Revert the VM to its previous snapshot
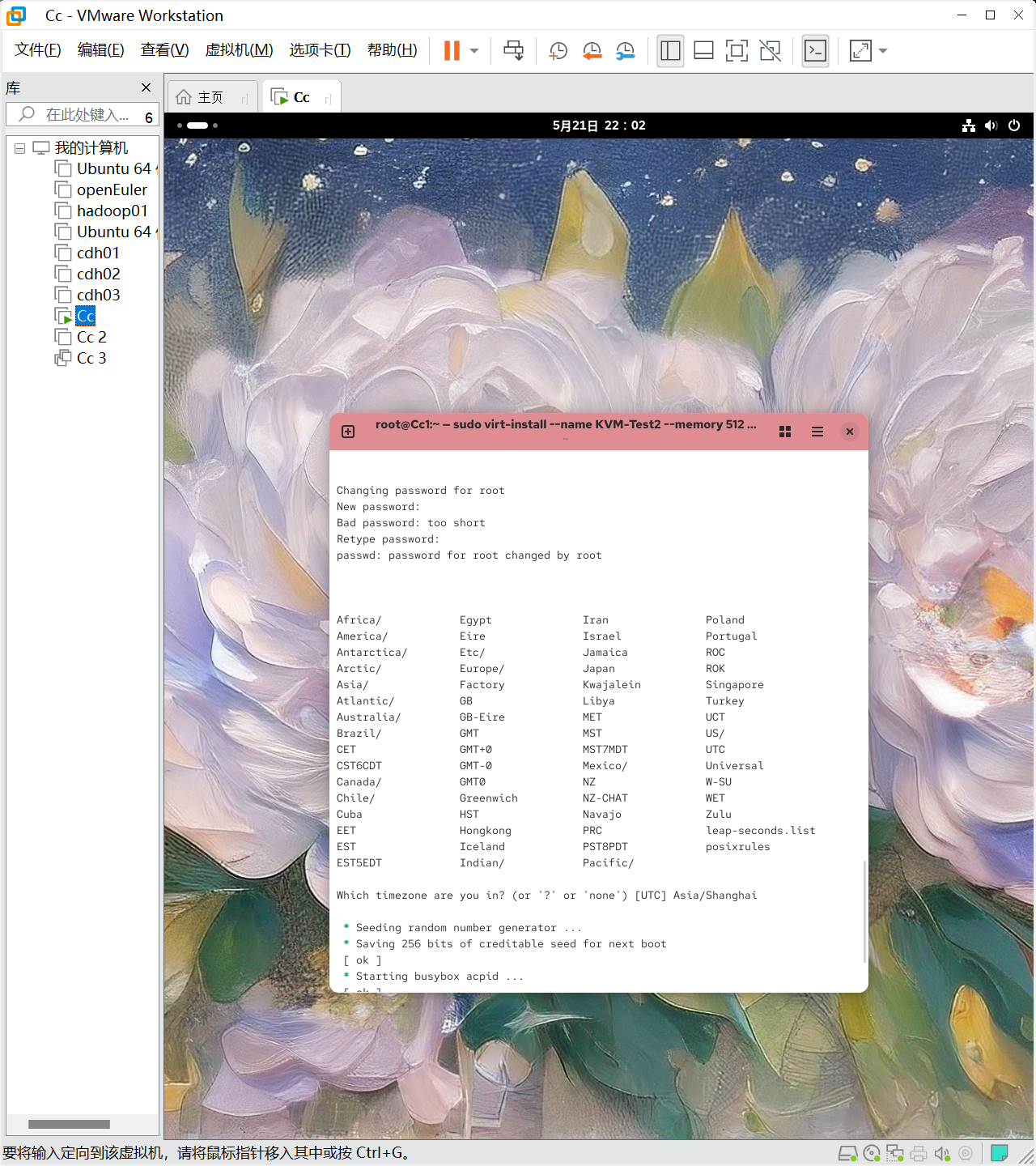Image resolution: width=1036 pixels, height=1166 pixels. click(592, 50)
